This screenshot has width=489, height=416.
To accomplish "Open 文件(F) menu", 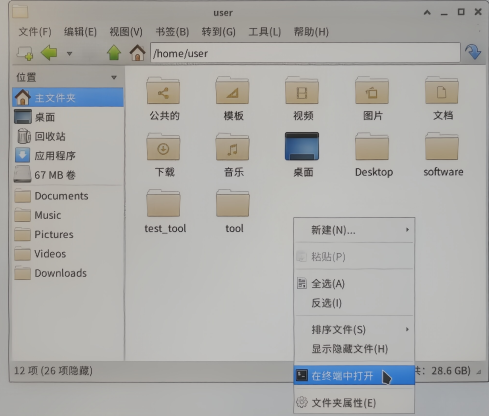I will 35,32.
